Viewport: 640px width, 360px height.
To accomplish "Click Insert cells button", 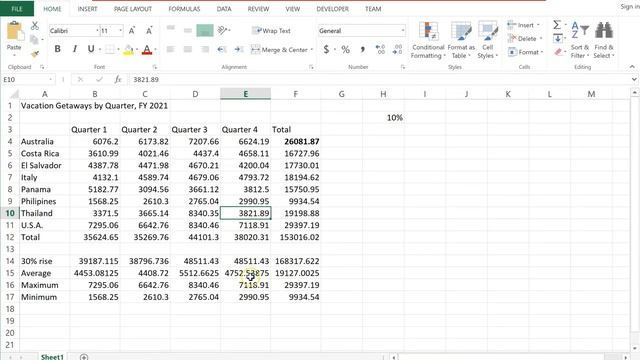I will [x=523, y=25].
